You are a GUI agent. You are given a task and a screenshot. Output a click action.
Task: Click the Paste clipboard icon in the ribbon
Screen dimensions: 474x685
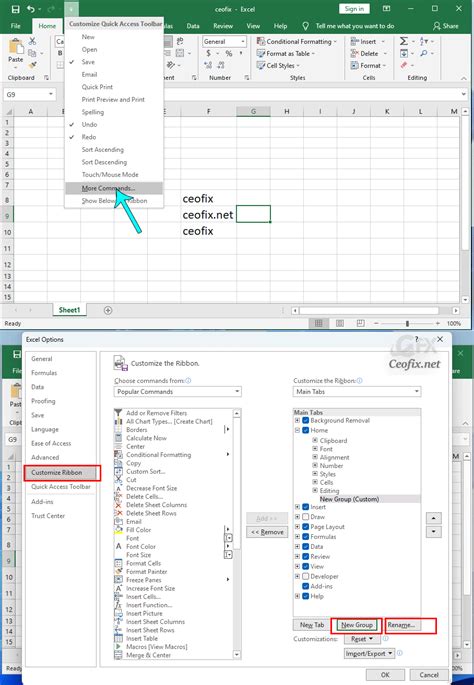point(16,47)
